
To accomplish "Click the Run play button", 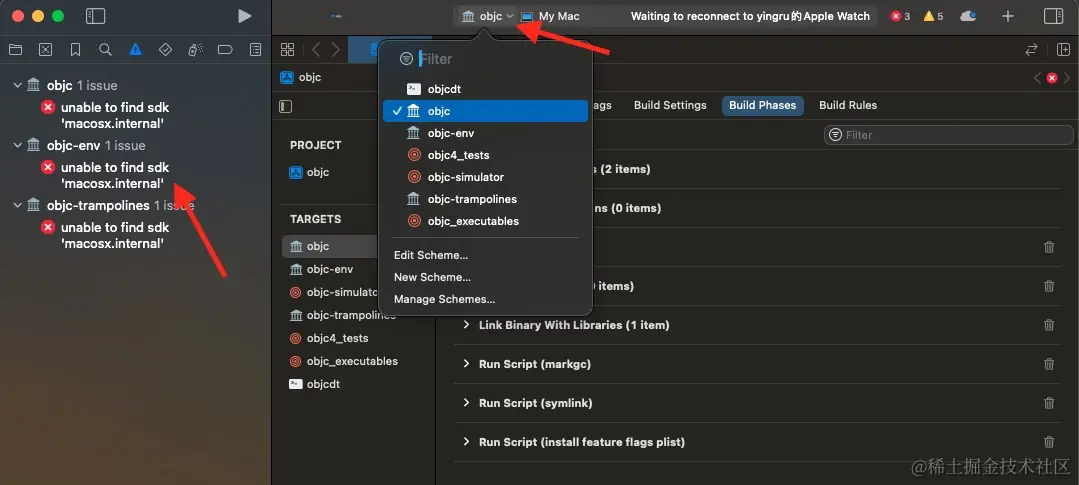I will click(244, 16).
